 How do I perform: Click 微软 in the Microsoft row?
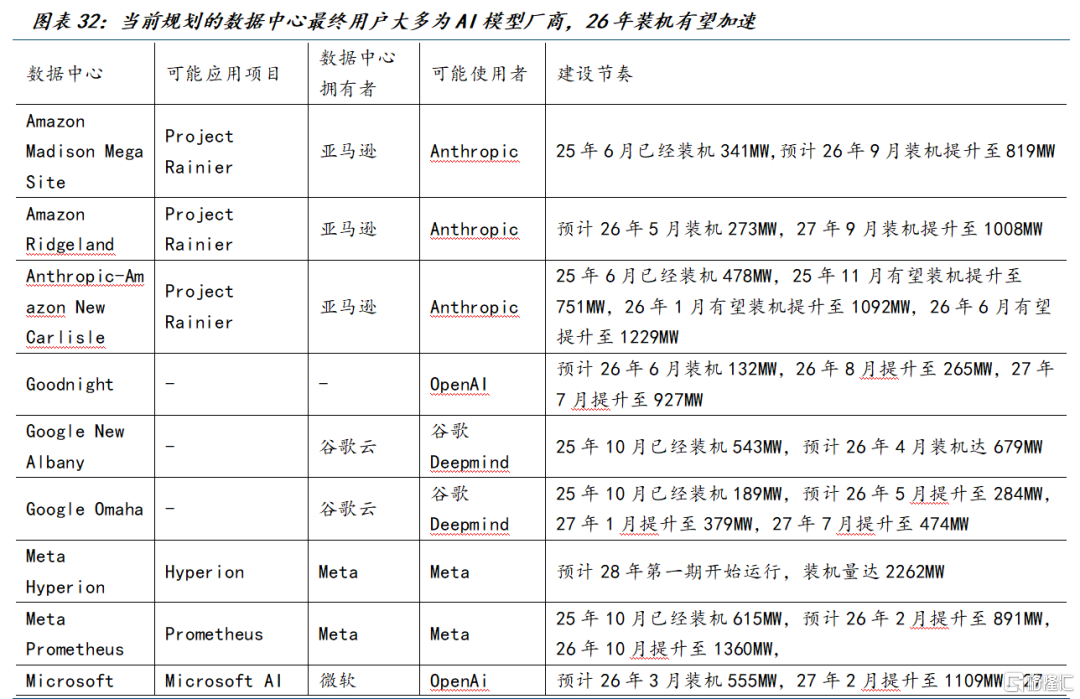pos(338,680)
